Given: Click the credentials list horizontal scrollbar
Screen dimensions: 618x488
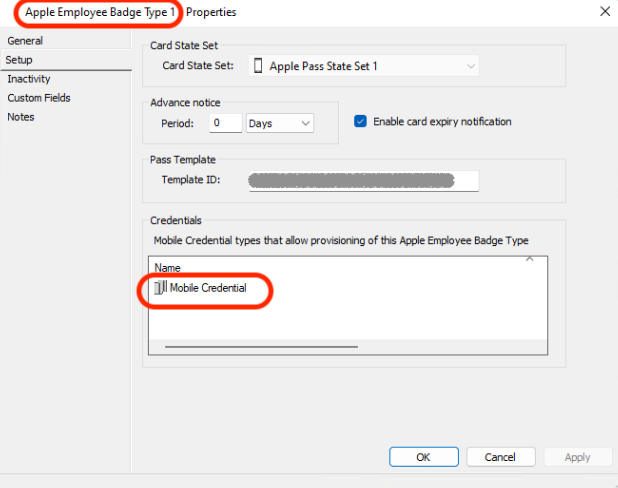Looking at the screenshot, I should click(x=261, y=347).
